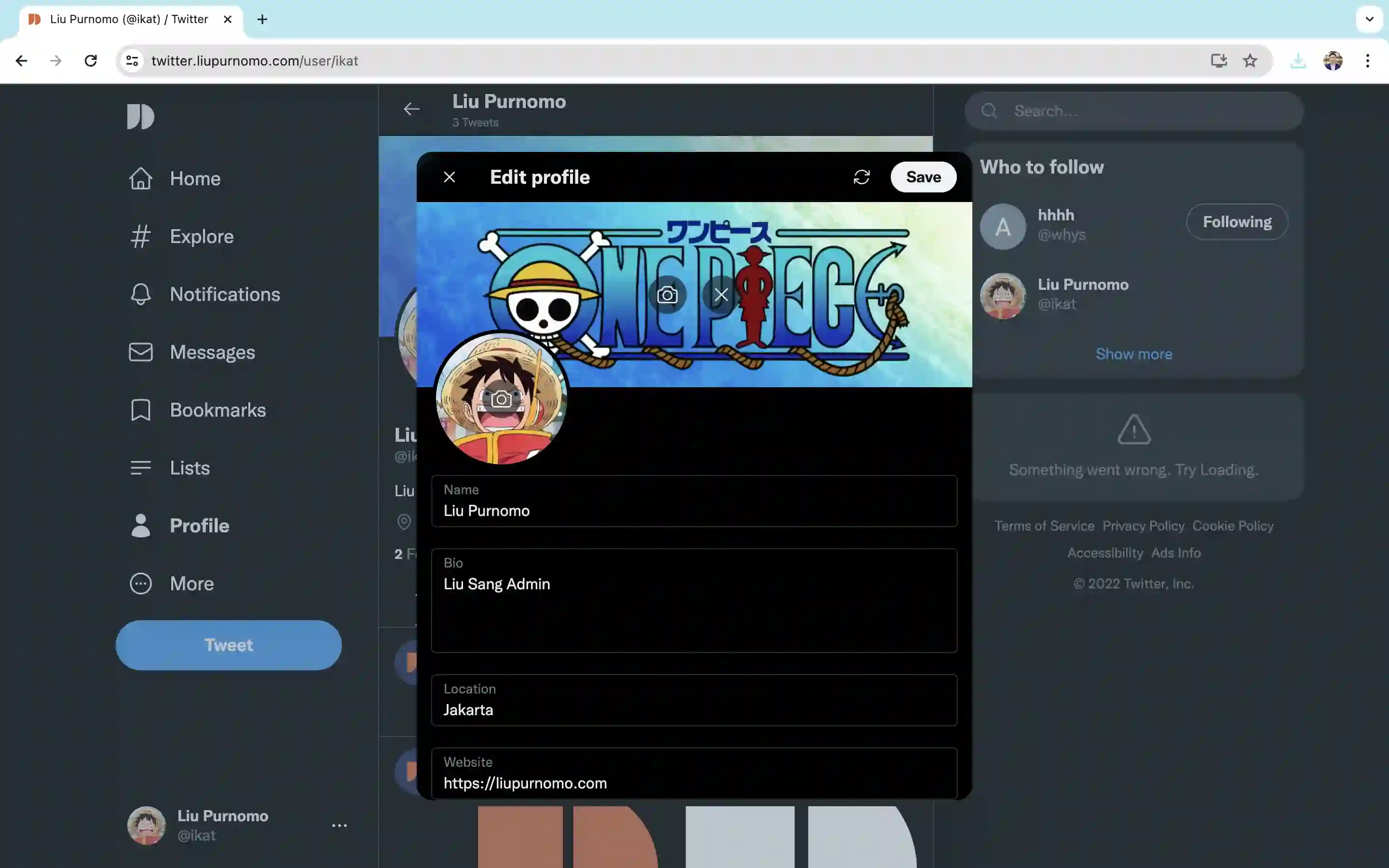Go back with profile header arrow

point(411,109)
